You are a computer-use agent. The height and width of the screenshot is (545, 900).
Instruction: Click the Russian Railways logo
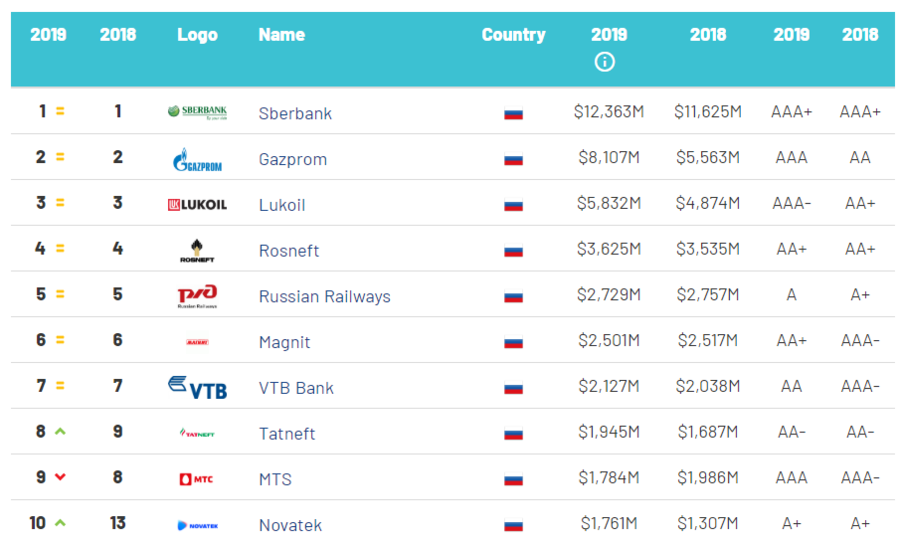coord(197,296)
